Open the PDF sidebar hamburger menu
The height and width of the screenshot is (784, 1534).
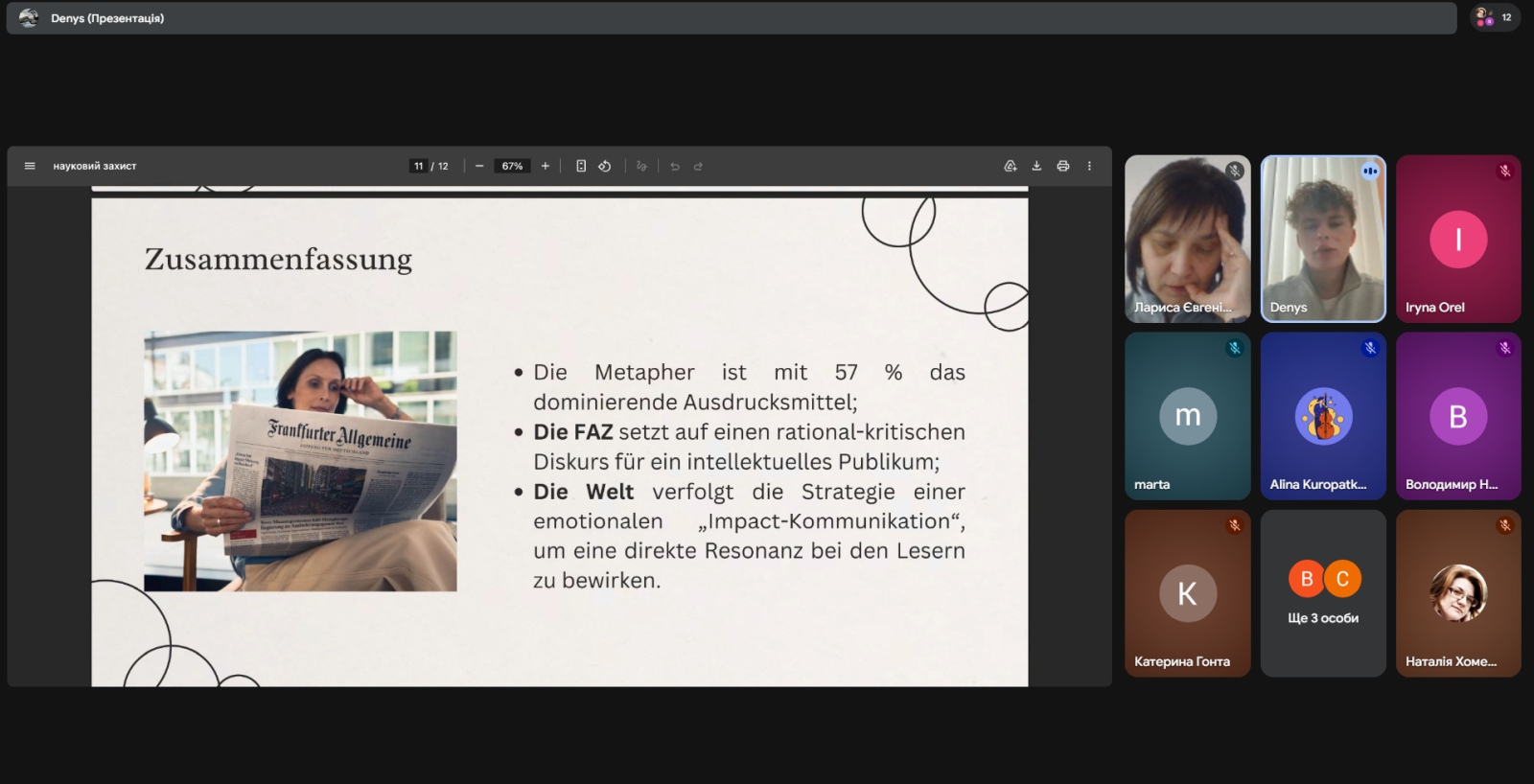tap(30, 166)
